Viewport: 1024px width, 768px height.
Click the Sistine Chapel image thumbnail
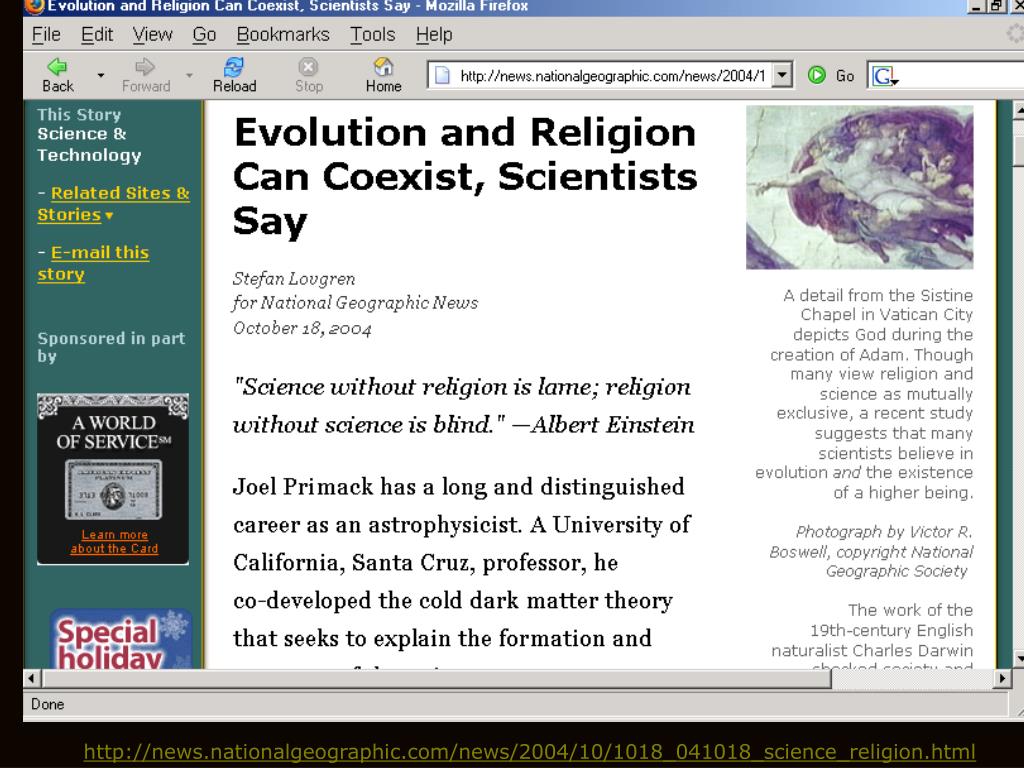coord(859,187)
